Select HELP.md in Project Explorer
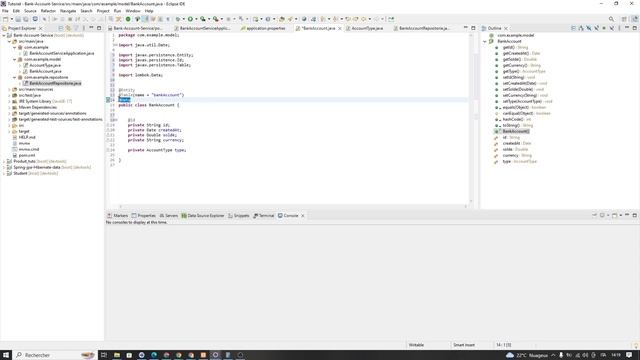 [x=27, y=138]
